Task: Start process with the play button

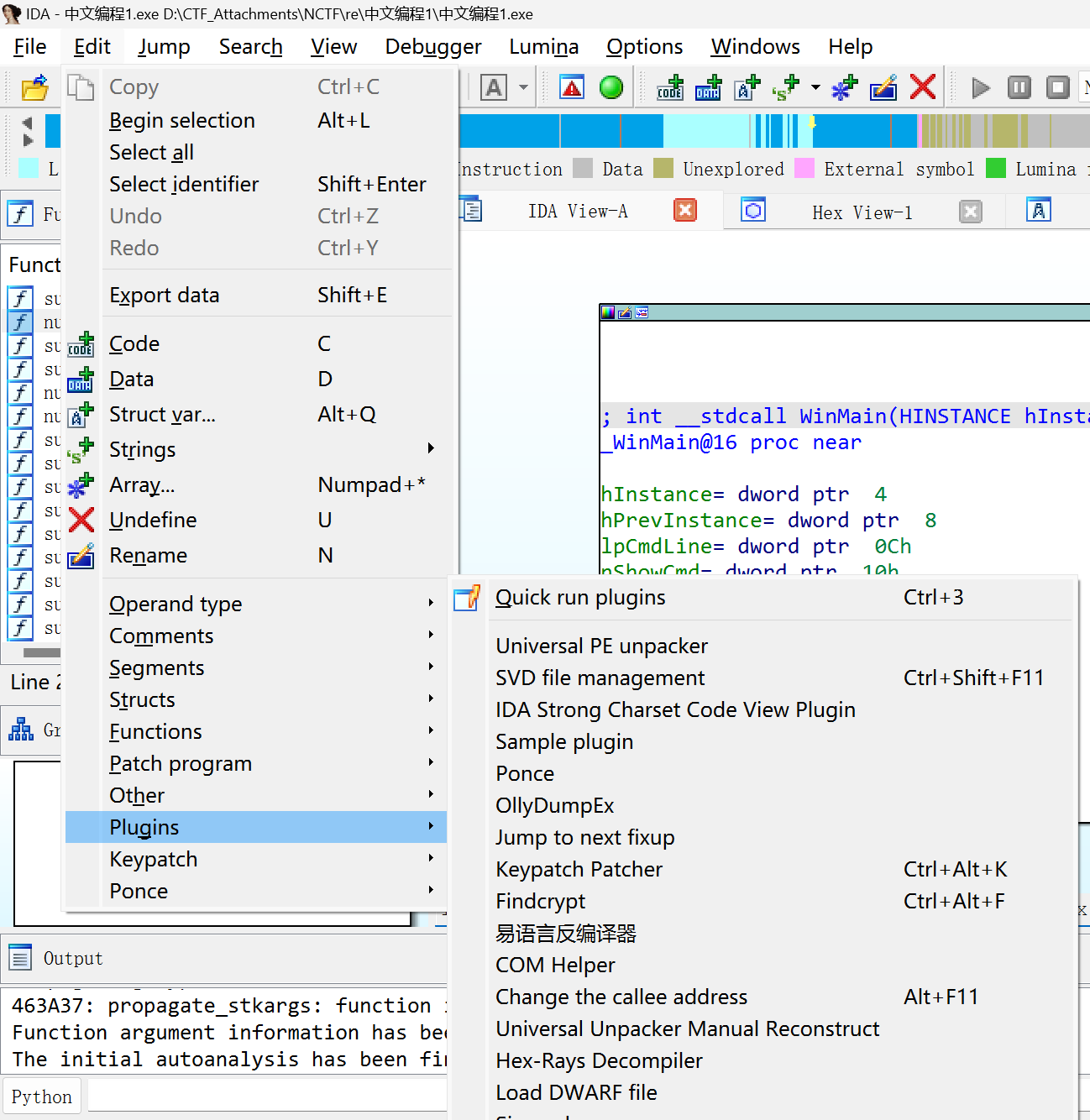Action: point(980,87)
